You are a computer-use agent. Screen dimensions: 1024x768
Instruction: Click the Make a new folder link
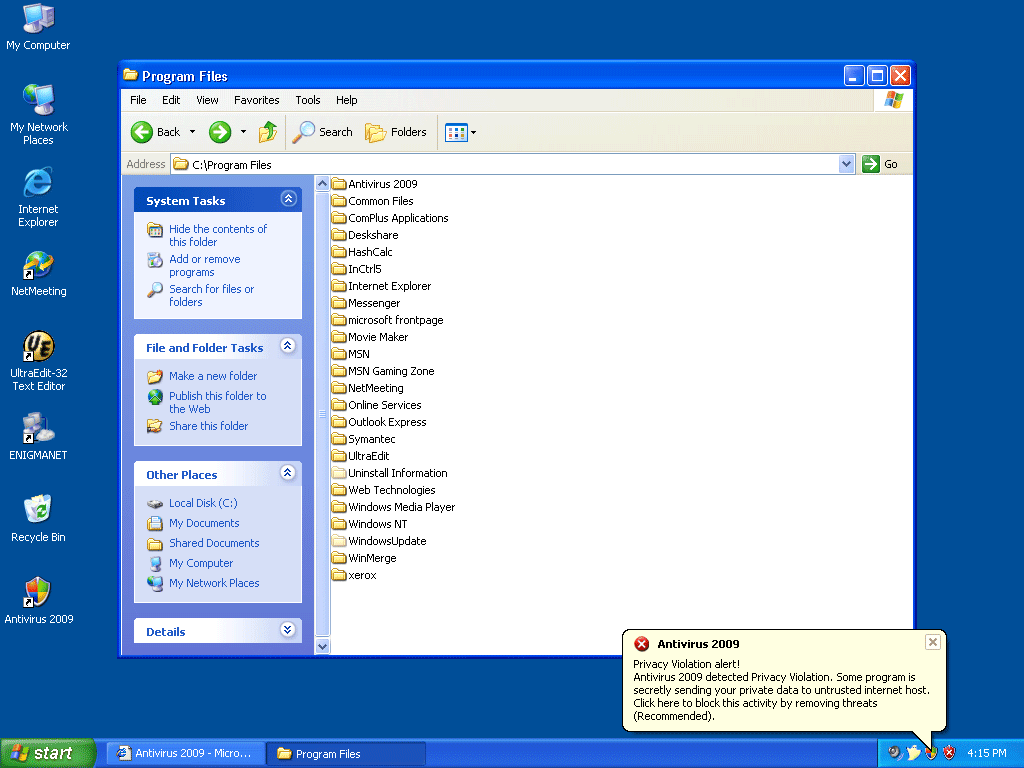[212, 376]
